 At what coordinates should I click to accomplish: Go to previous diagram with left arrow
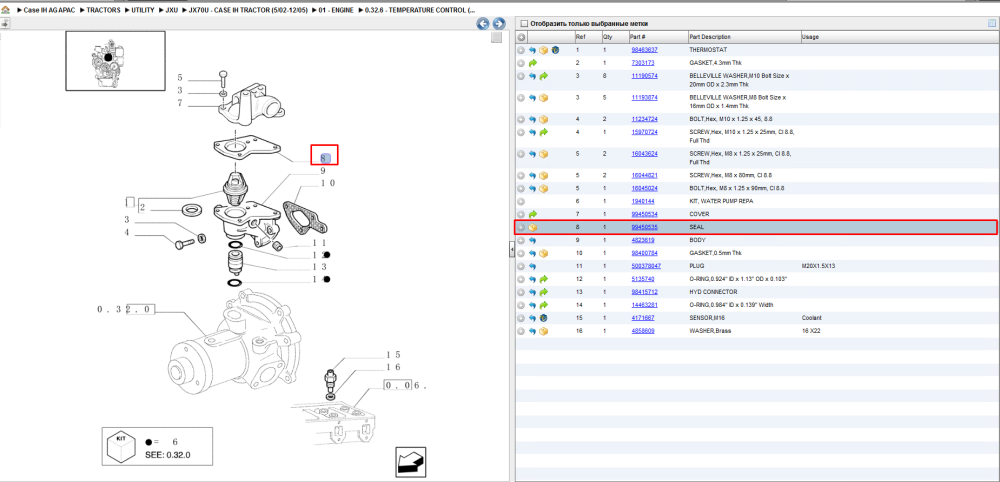(483, 24)
